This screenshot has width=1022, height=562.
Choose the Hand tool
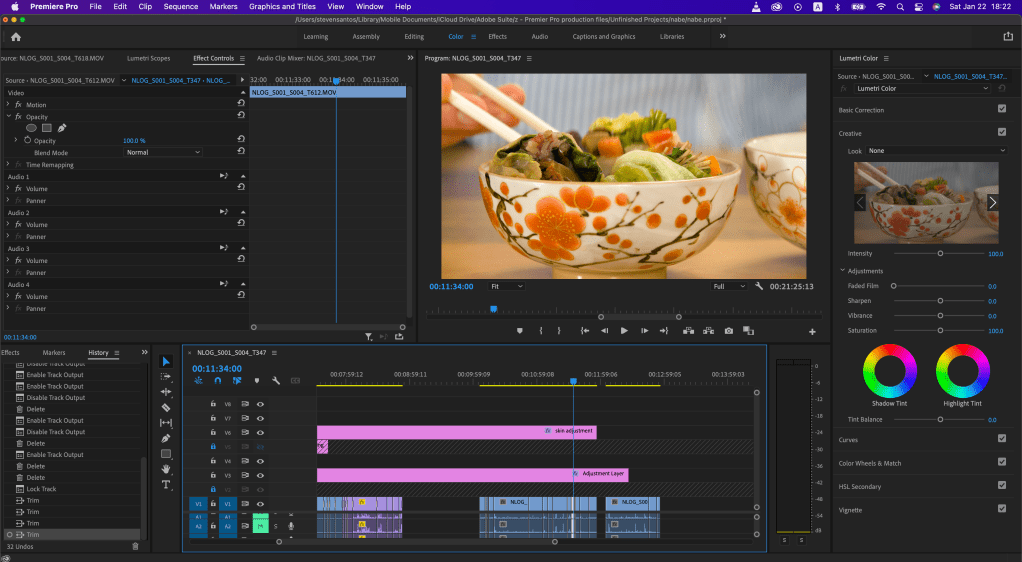pyautogui.click(x=166, y=469)
